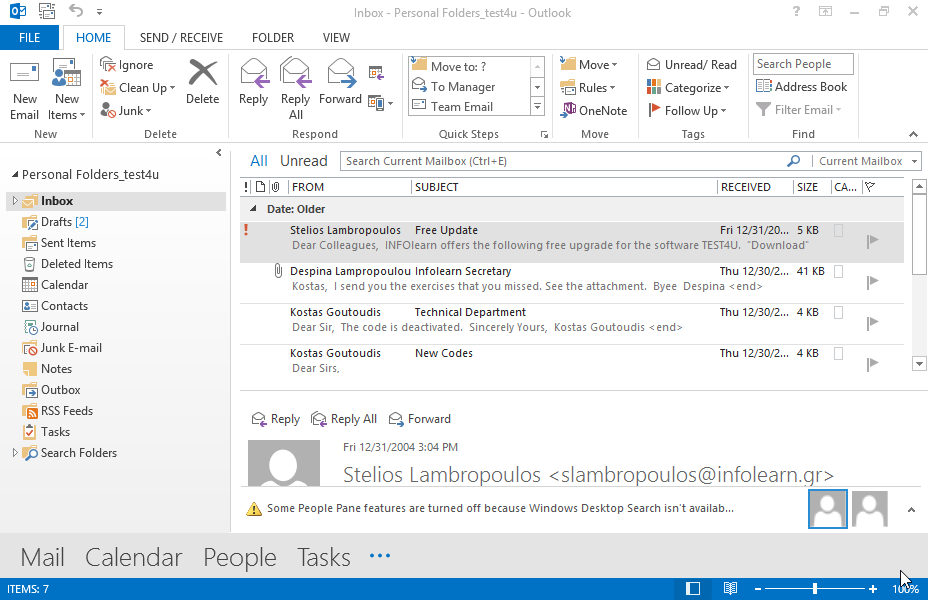Click the Send/Receive All Folders quick access icon

pos(47,11)
